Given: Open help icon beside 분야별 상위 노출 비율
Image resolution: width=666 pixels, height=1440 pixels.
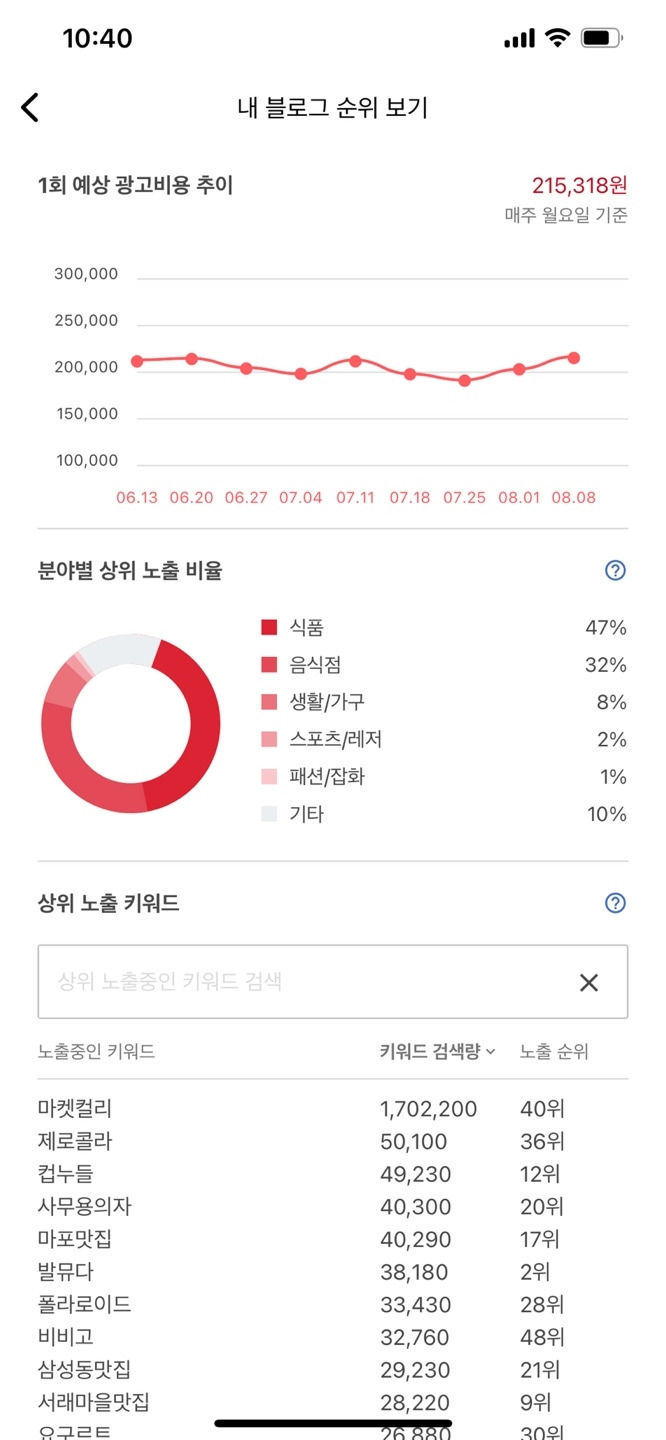Looking at the screenshot, I should [616, 571].
